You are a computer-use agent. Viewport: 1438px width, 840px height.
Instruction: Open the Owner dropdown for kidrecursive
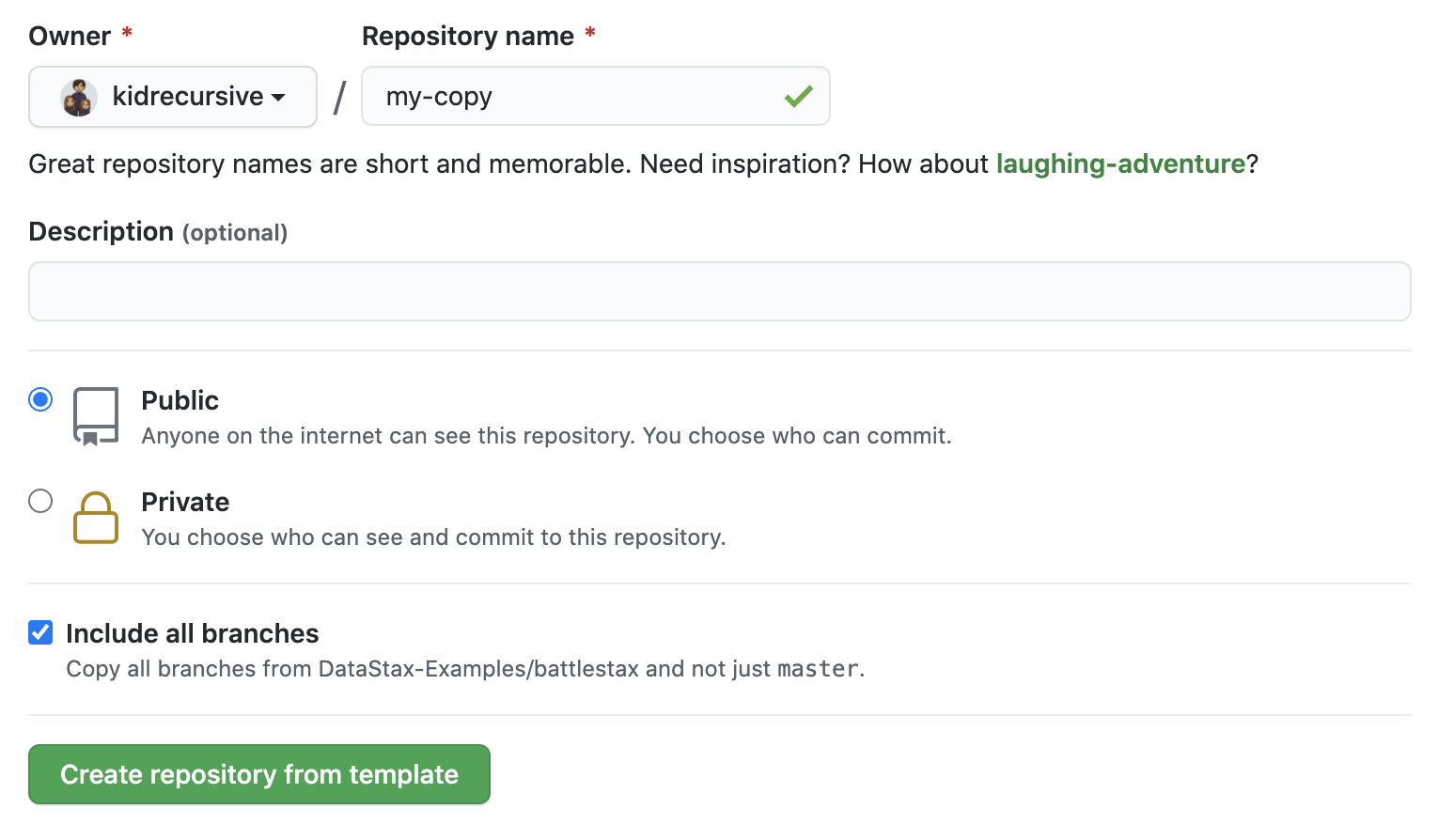(173, 97)
